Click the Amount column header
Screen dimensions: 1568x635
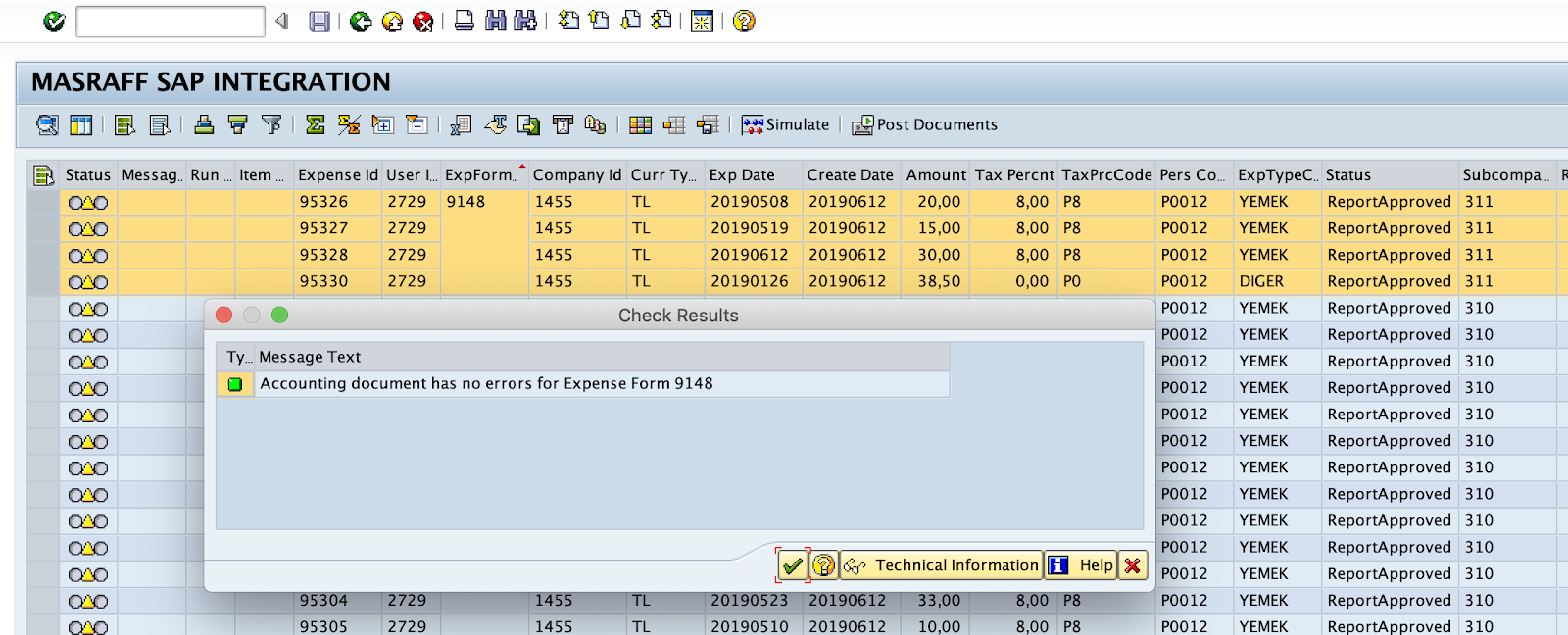click(x=935, y=175)
